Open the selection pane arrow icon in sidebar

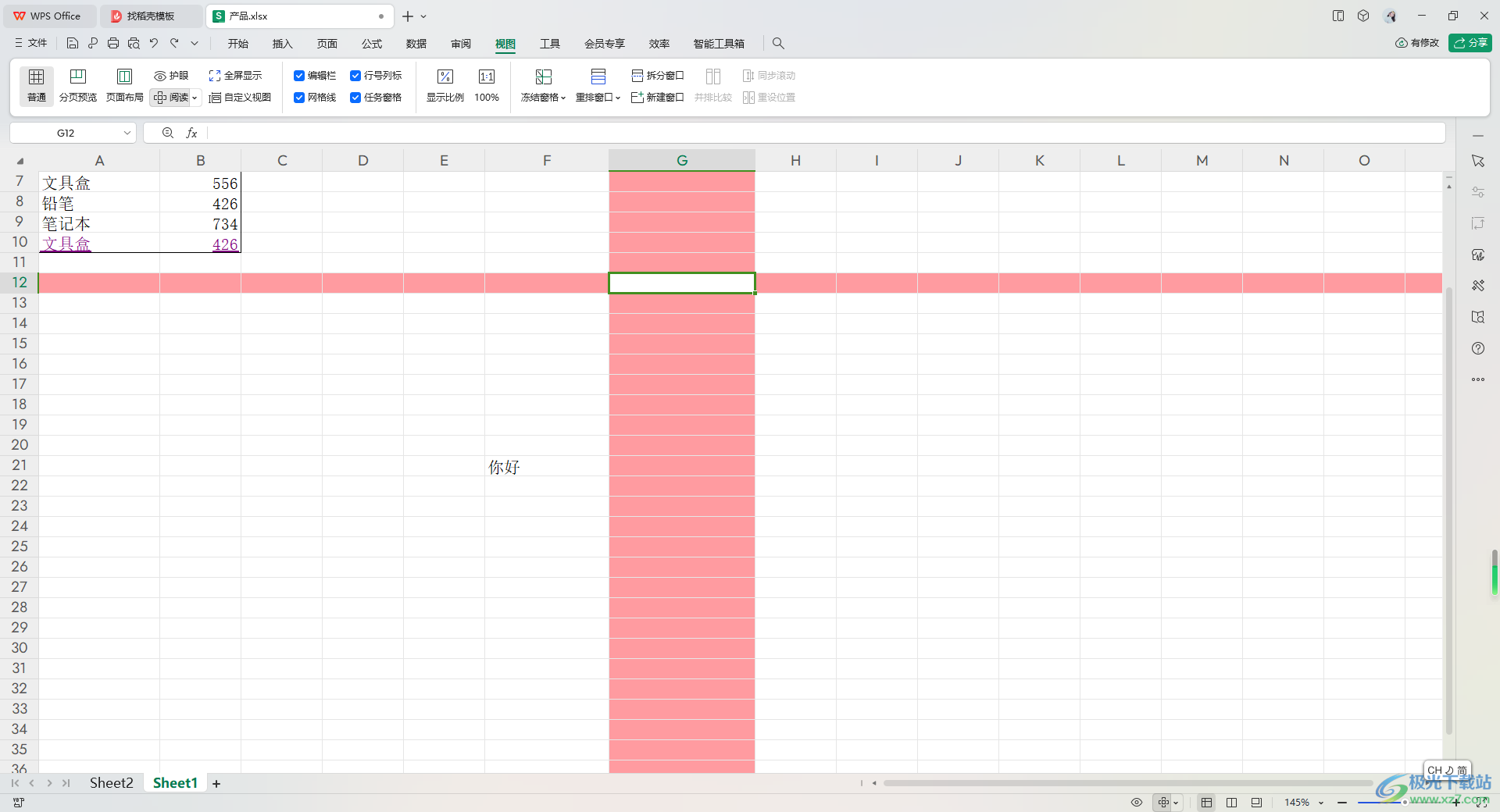pos(1478,161)
